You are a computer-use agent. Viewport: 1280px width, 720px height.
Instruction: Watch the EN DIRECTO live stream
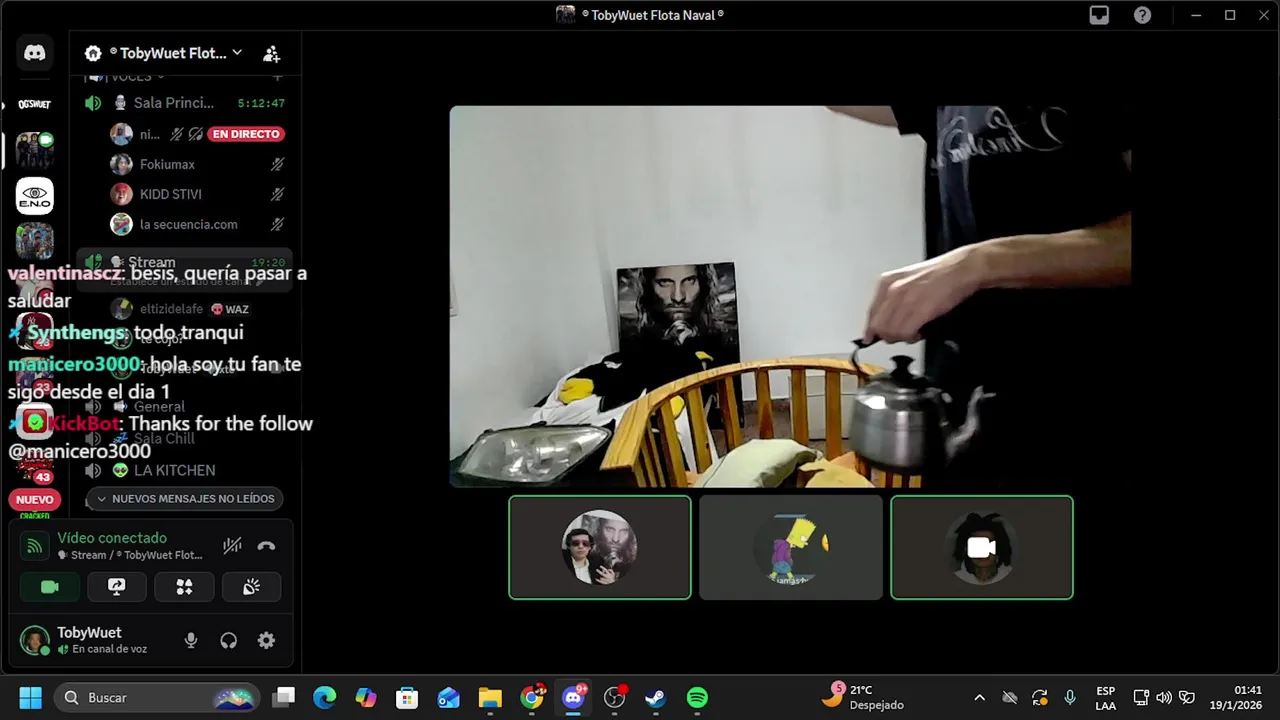point(246,134)
